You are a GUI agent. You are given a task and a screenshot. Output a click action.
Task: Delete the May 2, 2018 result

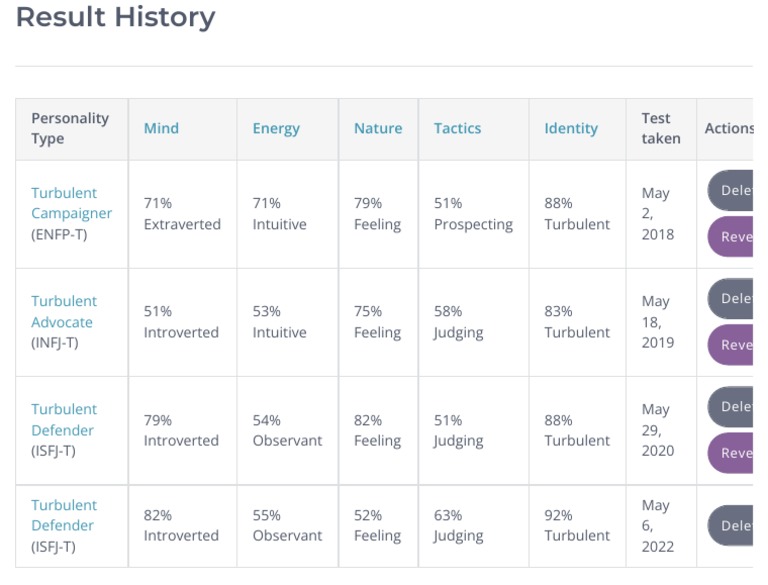tap(733, 191)
